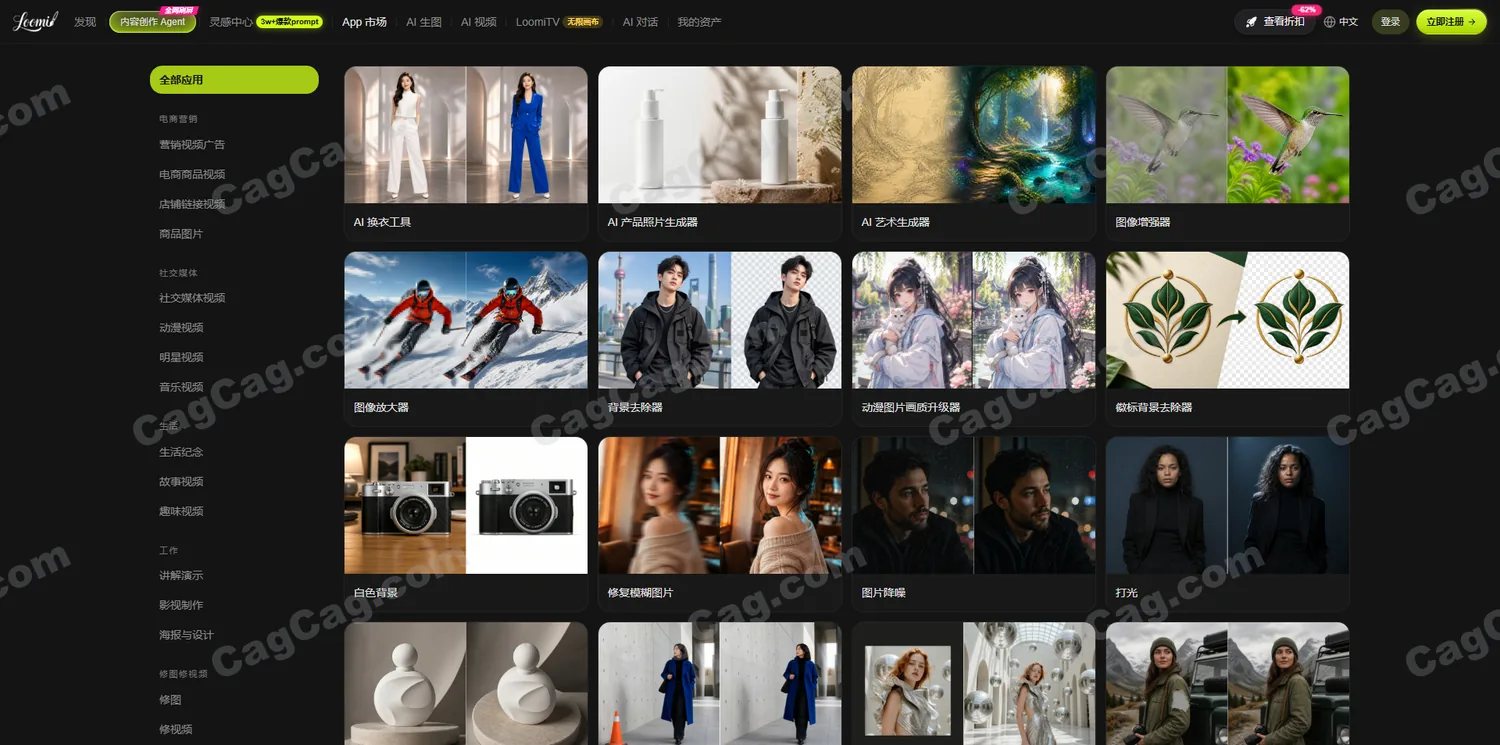Choose the 动漫视频 category
Screen dimensions: 1500x745
pos(181,328)
